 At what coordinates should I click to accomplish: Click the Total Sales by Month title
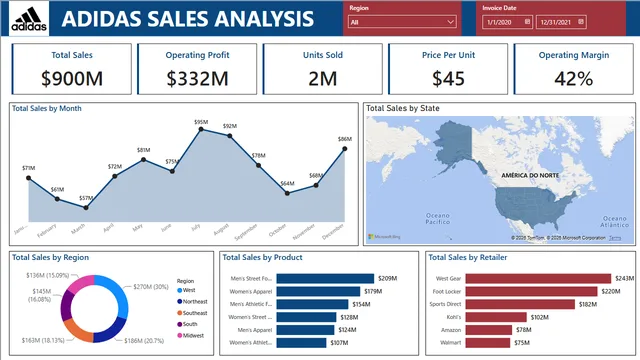[47, 109]
